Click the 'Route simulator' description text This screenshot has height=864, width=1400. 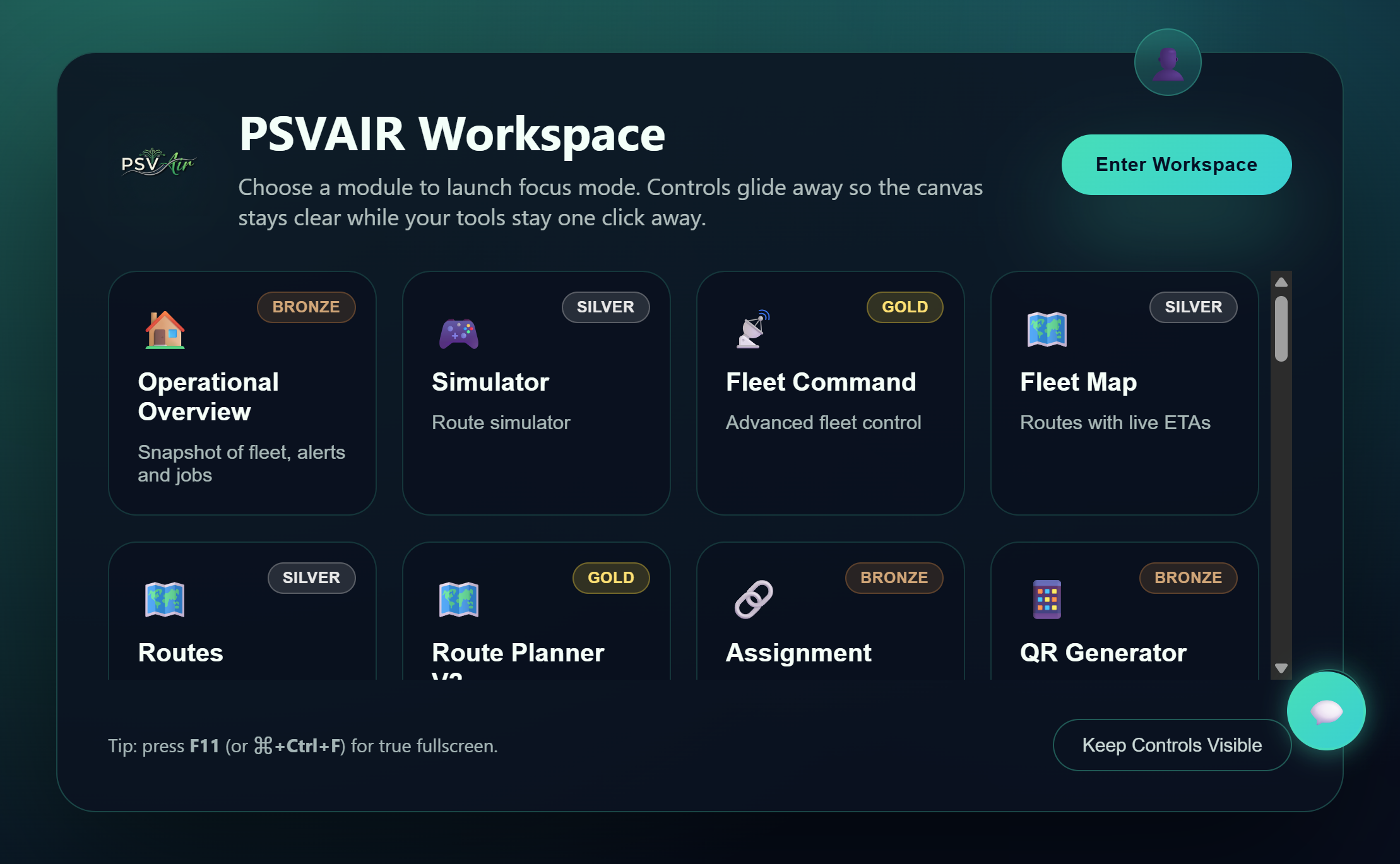[501, 423]
